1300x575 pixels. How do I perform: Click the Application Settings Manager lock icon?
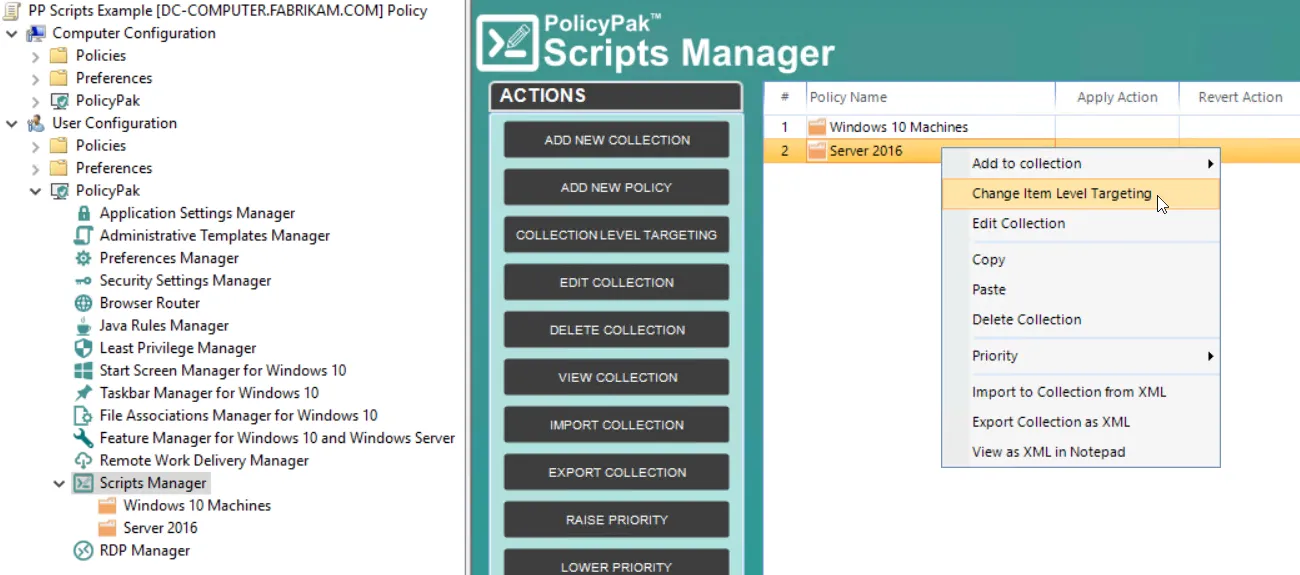(84, 213)
